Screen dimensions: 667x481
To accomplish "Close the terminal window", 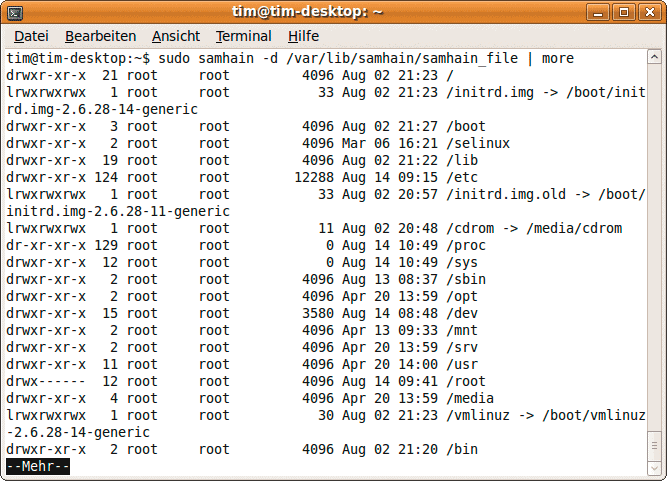I will point(650,12).
